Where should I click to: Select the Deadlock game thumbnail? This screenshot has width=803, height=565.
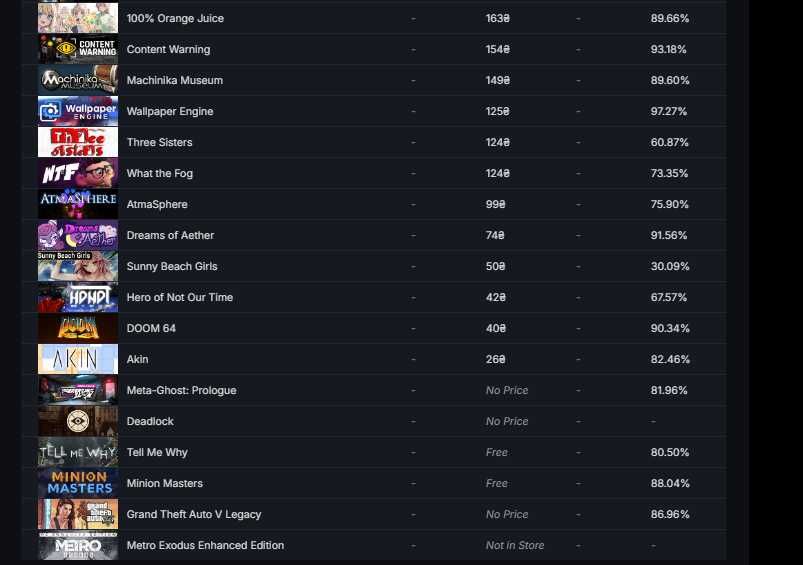point(78,421)
